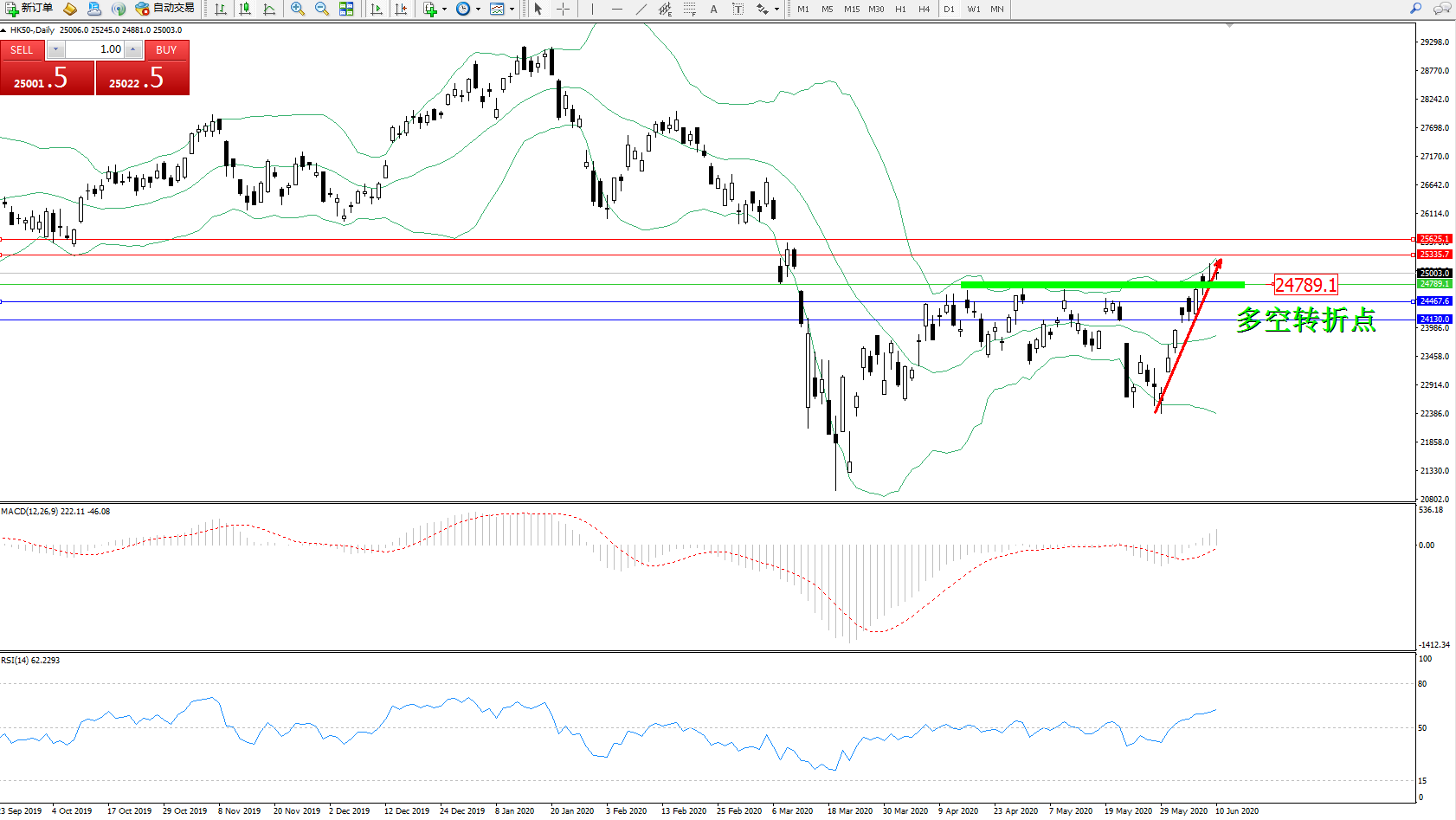
Task: Choose the Fibonacci retracement tool
Action: pyautogui.click(x=689, y=9)
